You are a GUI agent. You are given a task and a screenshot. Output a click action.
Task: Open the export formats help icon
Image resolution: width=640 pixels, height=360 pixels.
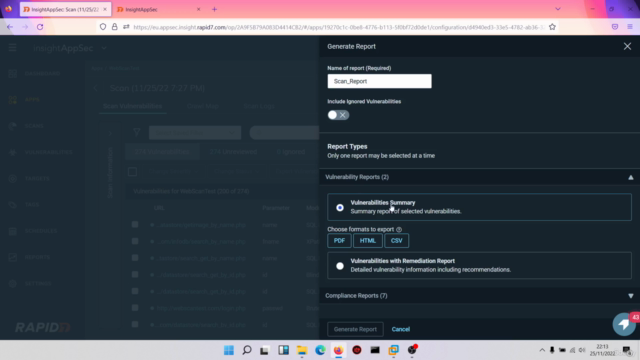tap(399, 229)
